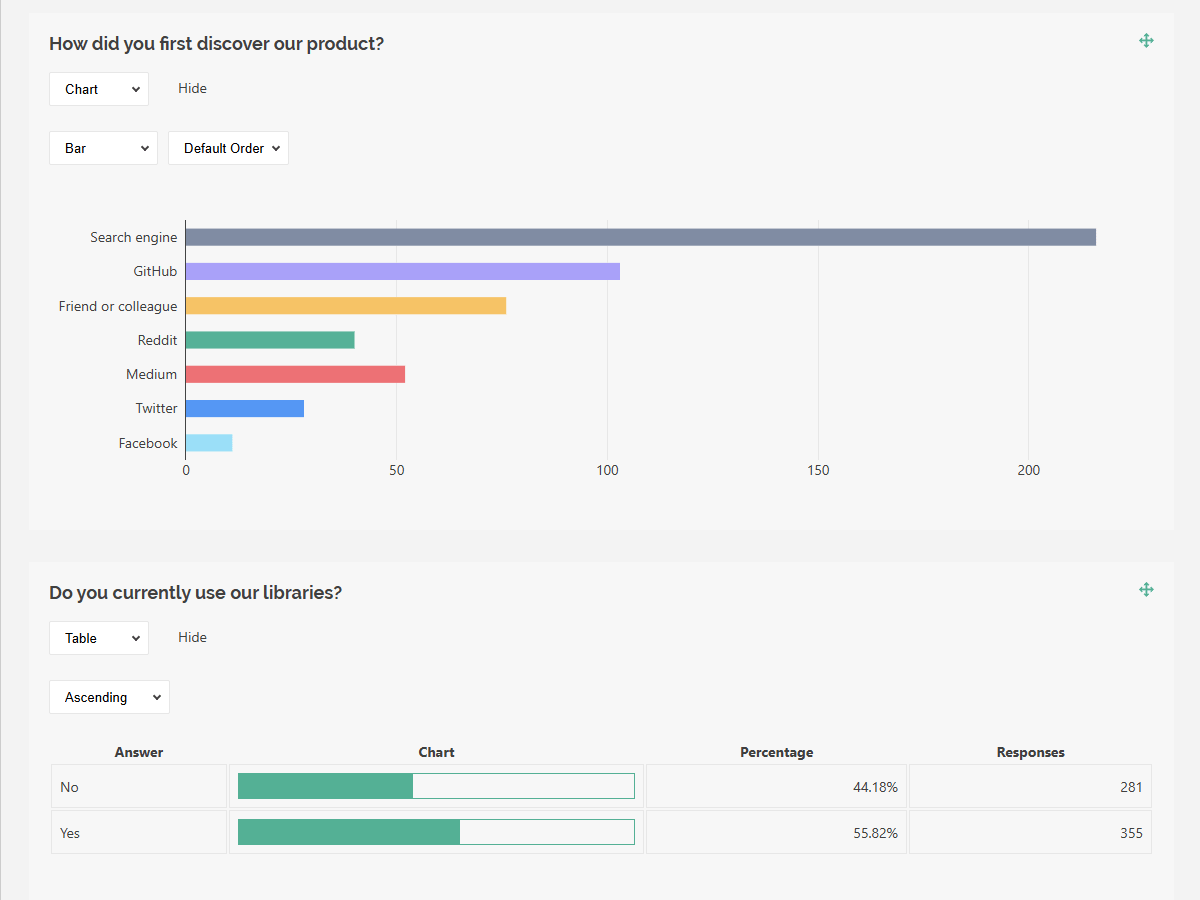Viewport: 1200px width, 900px height.
Task: Click the 'Chart' column header in table
Action: click(436, 752)
